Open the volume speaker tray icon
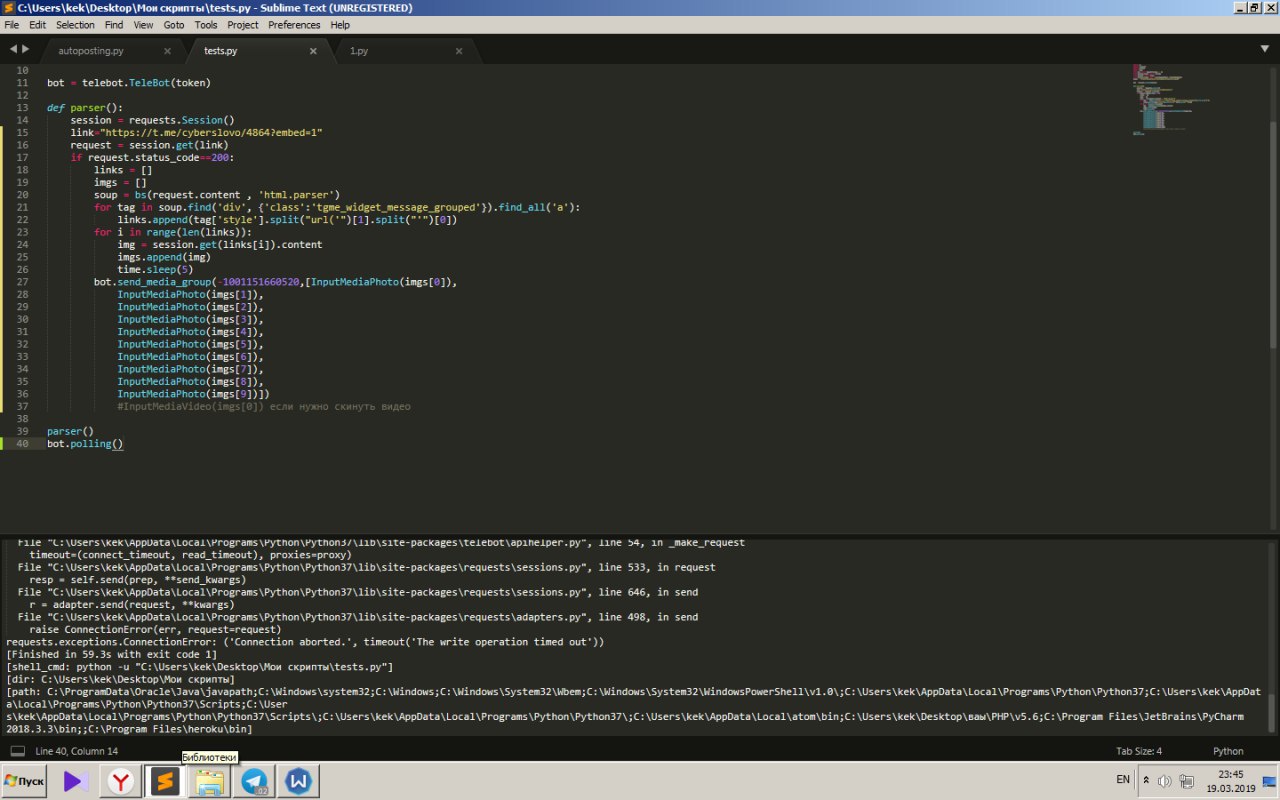The height and width of the screenshot is (800, 1280). [x=1164, y=781]
